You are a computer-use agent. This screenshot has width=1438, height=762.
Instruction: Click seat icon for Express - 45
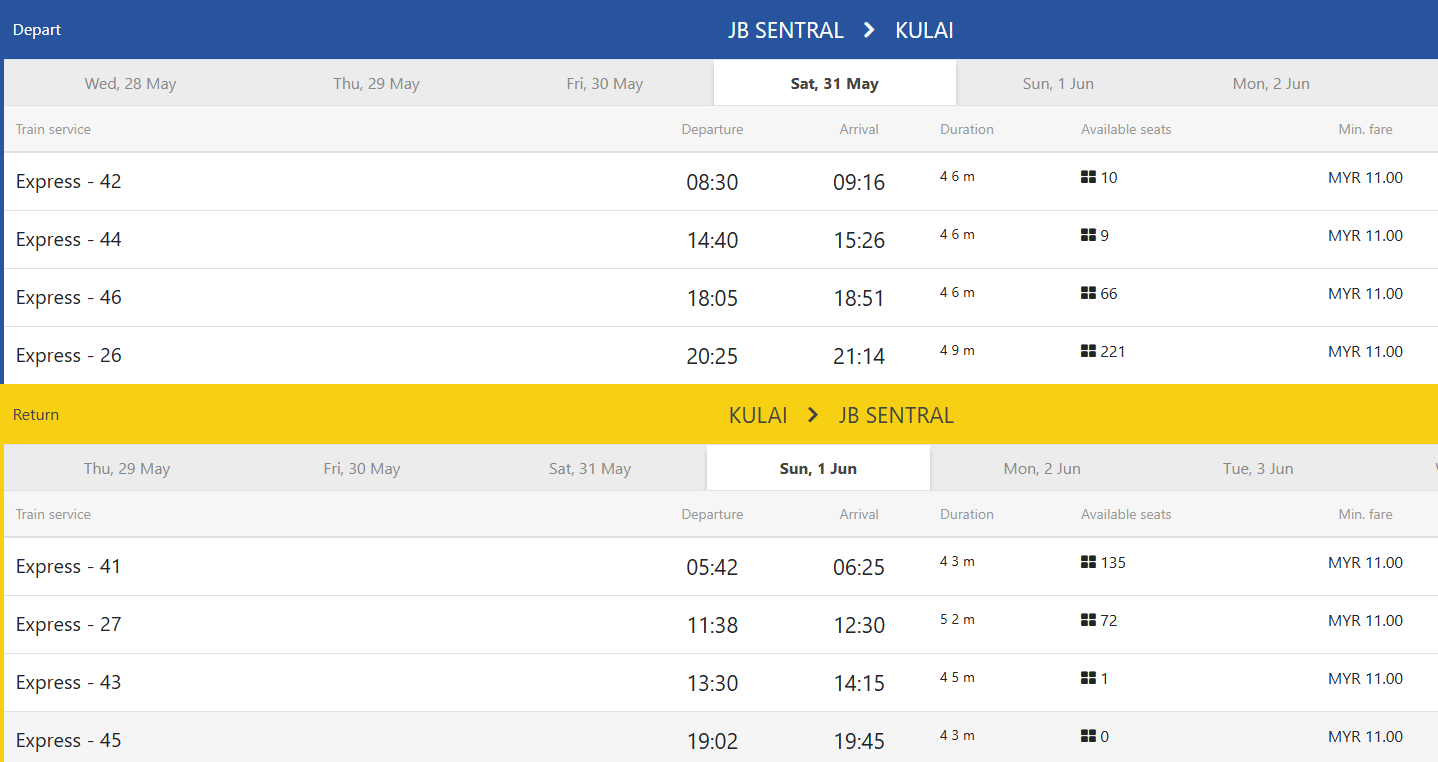pos(1089,737)
